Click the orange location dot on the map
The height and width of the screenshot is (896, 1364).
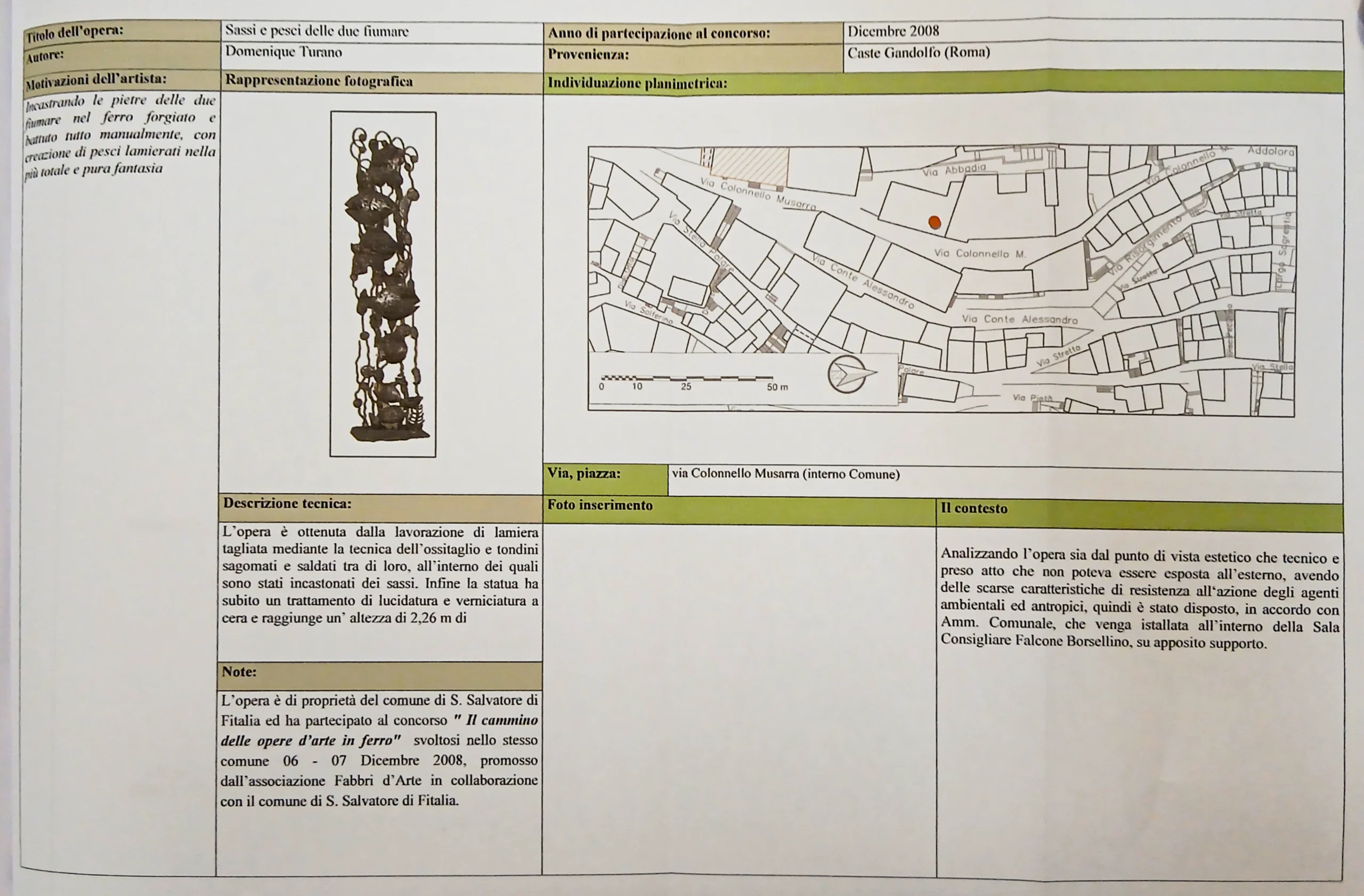click(934, 222)
